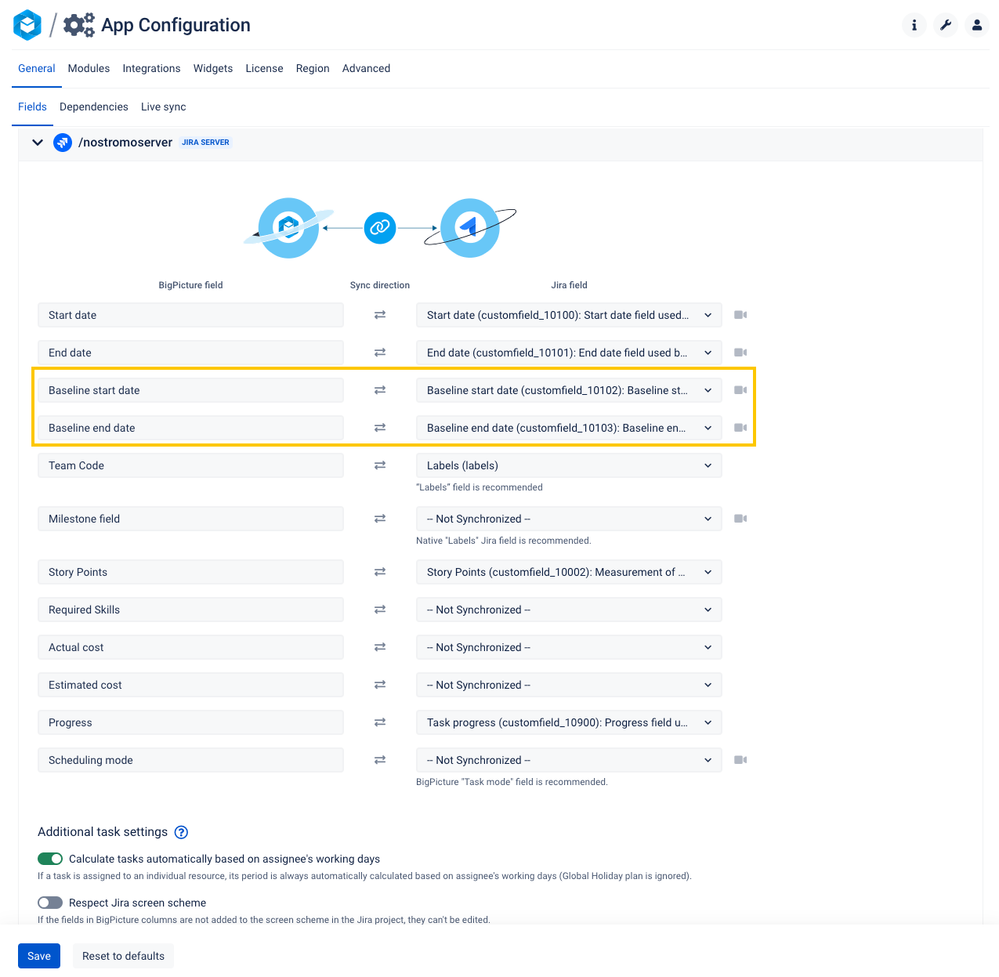The image size is (999, 977).
Task: Click the BigPicture planet icon in diagram
Action: click(289, 228)
